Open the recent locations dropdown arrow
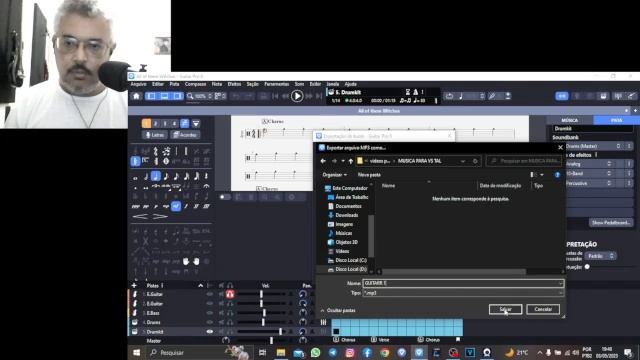The image size is (640, 360). 343,161
